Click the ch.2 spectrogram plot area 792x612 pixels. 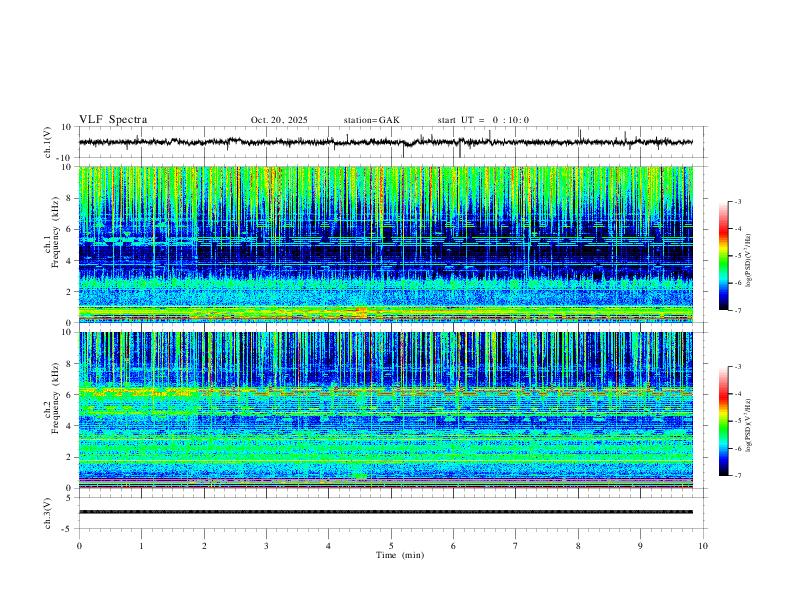(x=385, y=410)
